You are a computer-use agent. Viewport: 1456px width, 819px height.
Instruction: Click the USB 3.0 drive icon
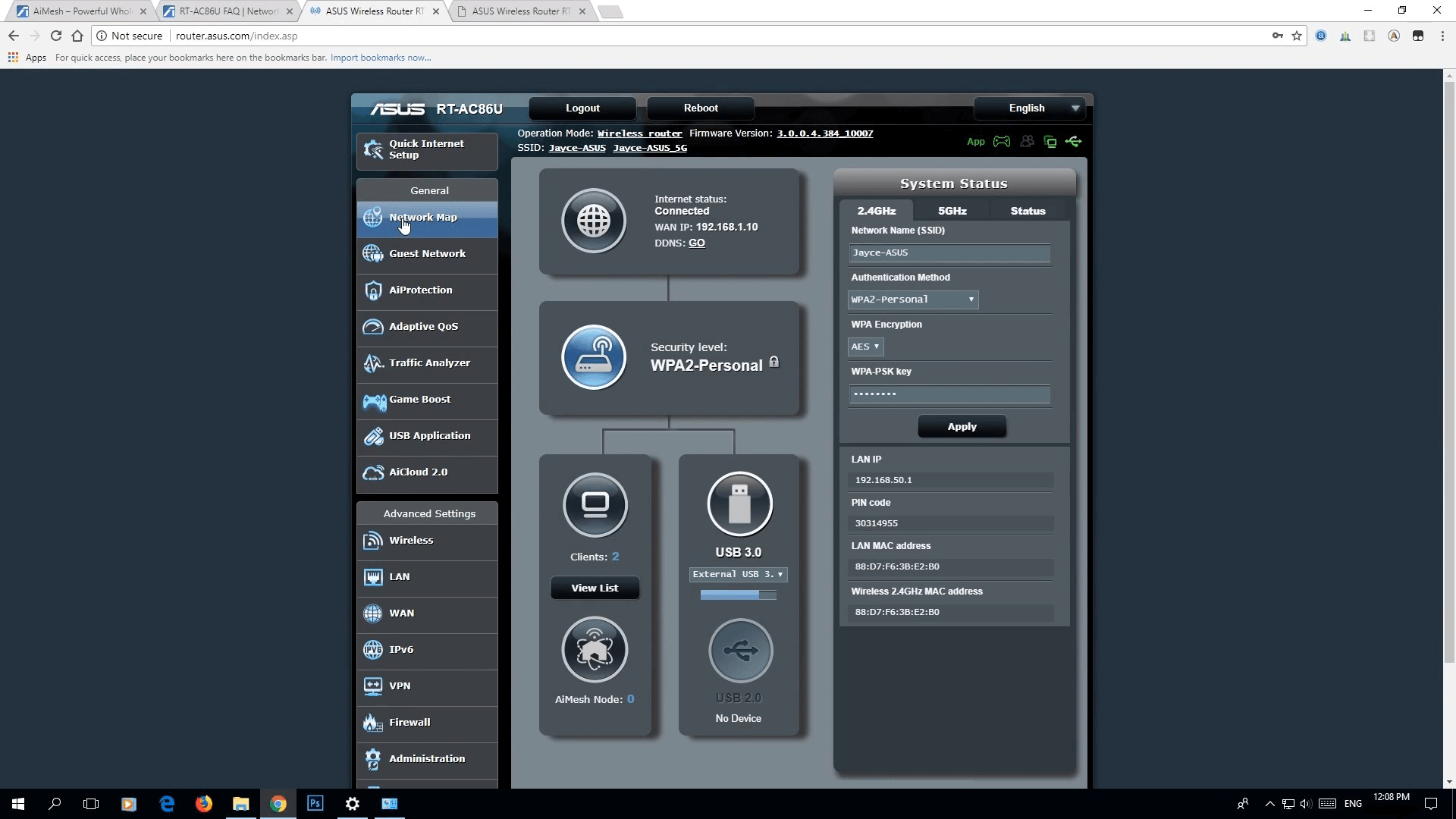(739, 504)
